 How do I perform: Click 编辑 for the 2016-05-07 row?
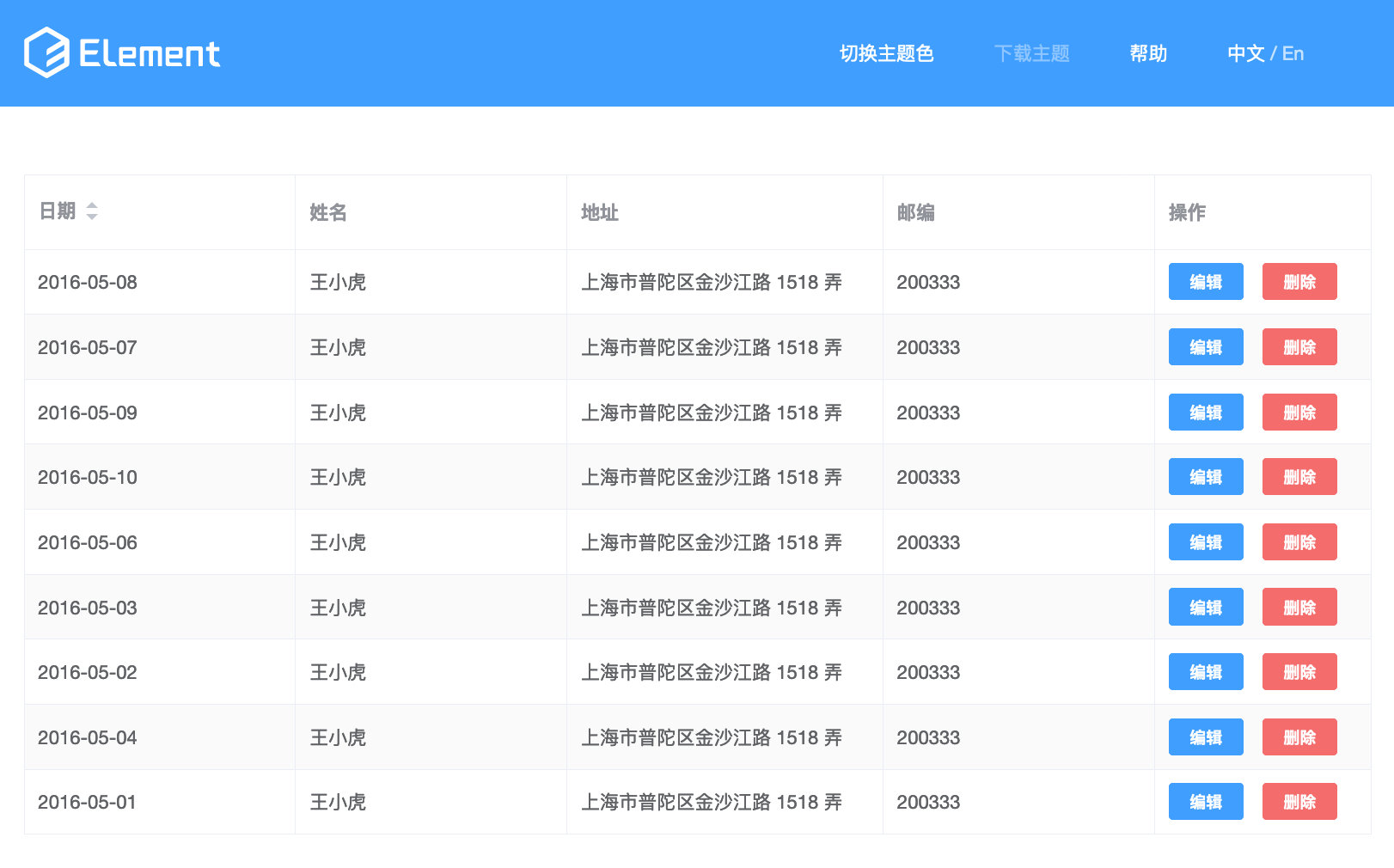point(1205,346)
